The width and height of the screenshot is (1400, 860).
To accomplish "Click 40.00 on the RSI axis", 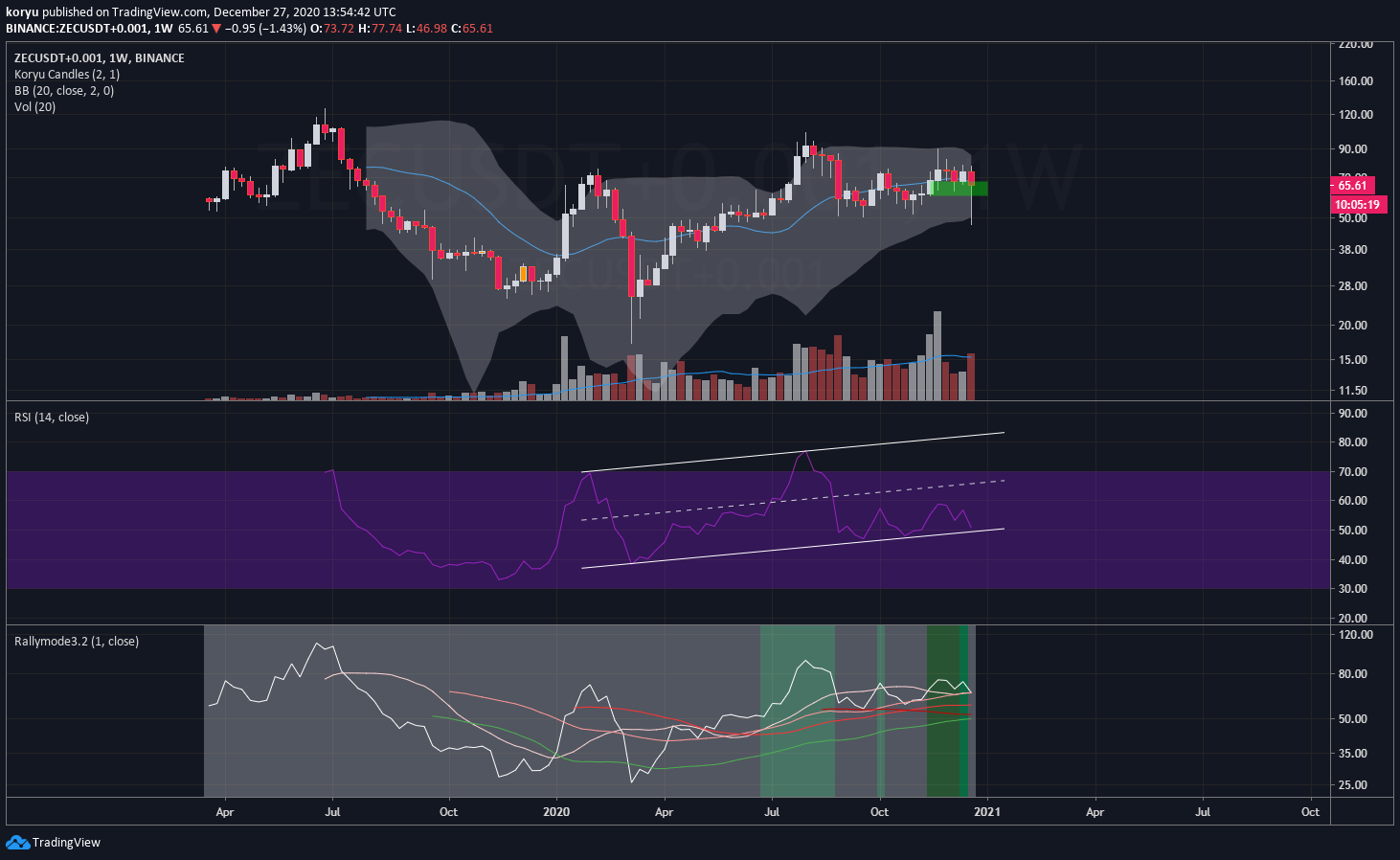I will 1353,560.
